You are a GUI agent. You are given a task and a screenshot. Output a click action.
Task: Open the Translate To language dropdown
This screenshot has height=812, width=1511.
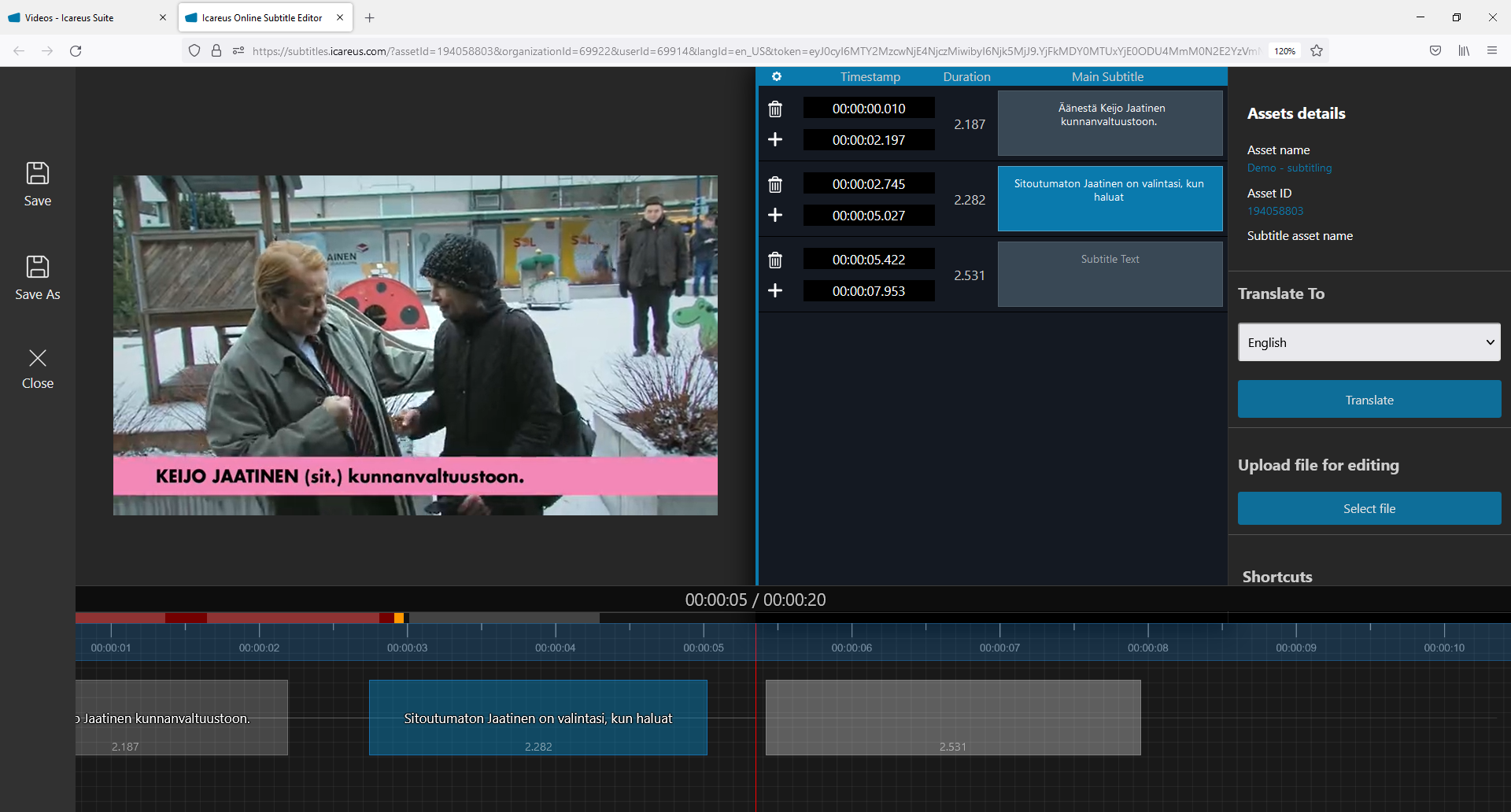(1369, 342)
